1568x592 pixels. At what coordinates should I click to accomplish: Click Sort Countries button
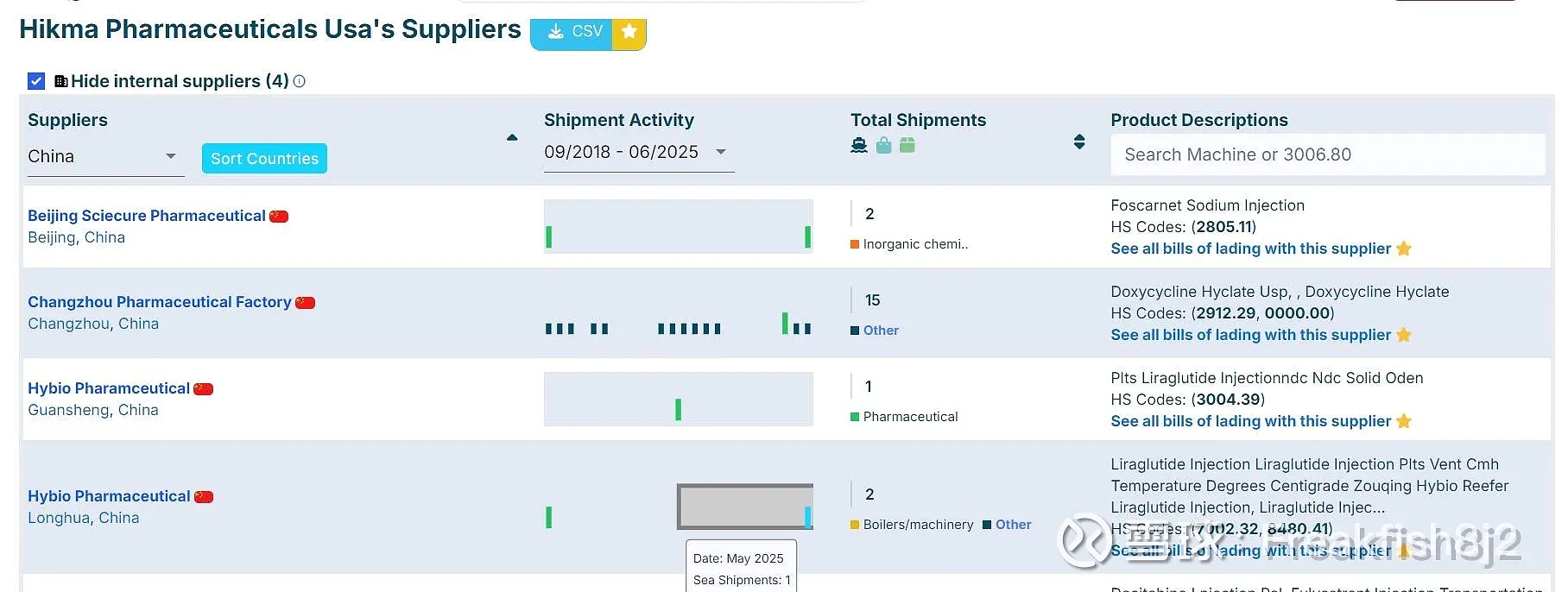264,159
